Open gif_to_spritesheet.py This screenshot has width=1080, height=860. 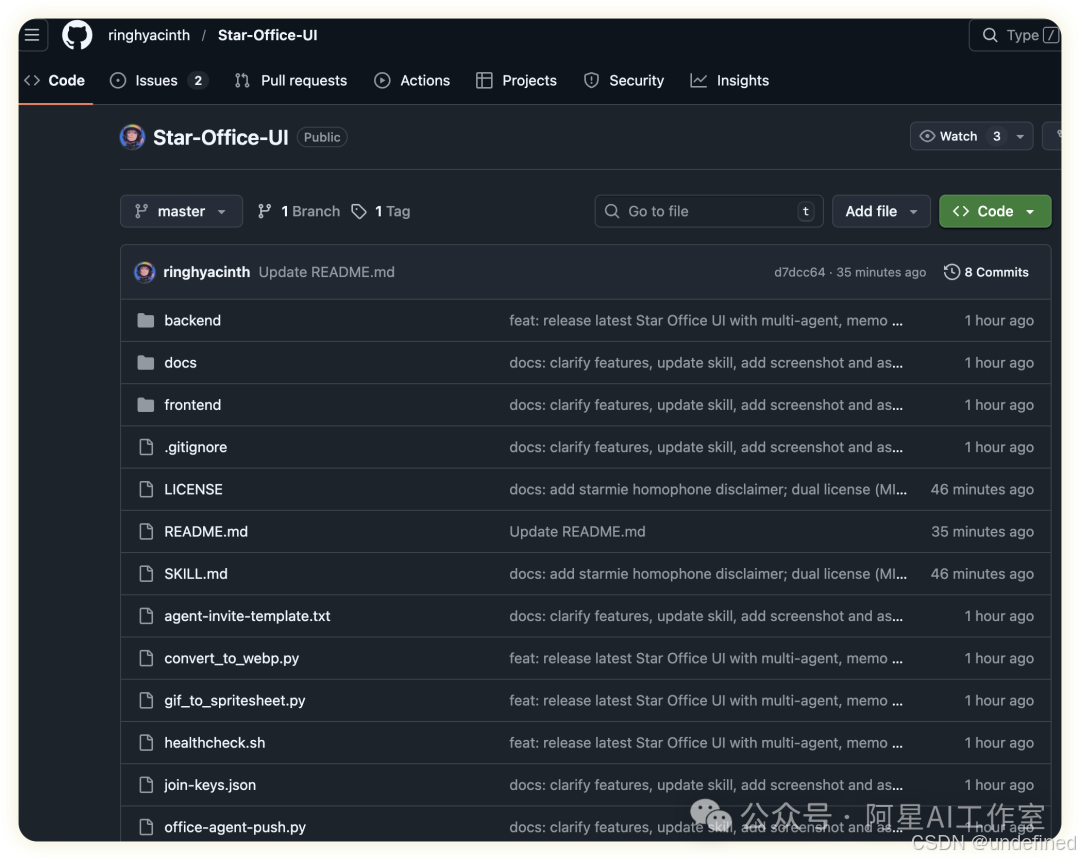(235, 701)
